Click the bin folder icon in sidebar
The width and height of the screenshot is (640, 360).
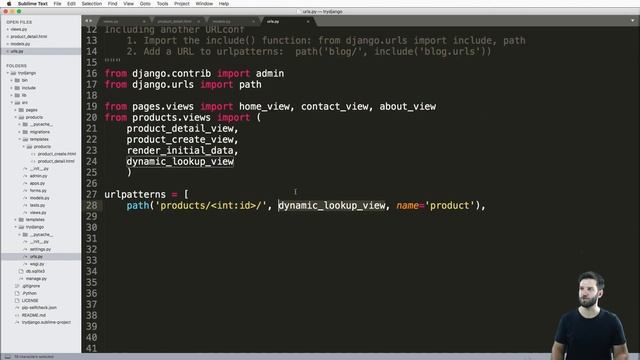[x=17, y=80]
